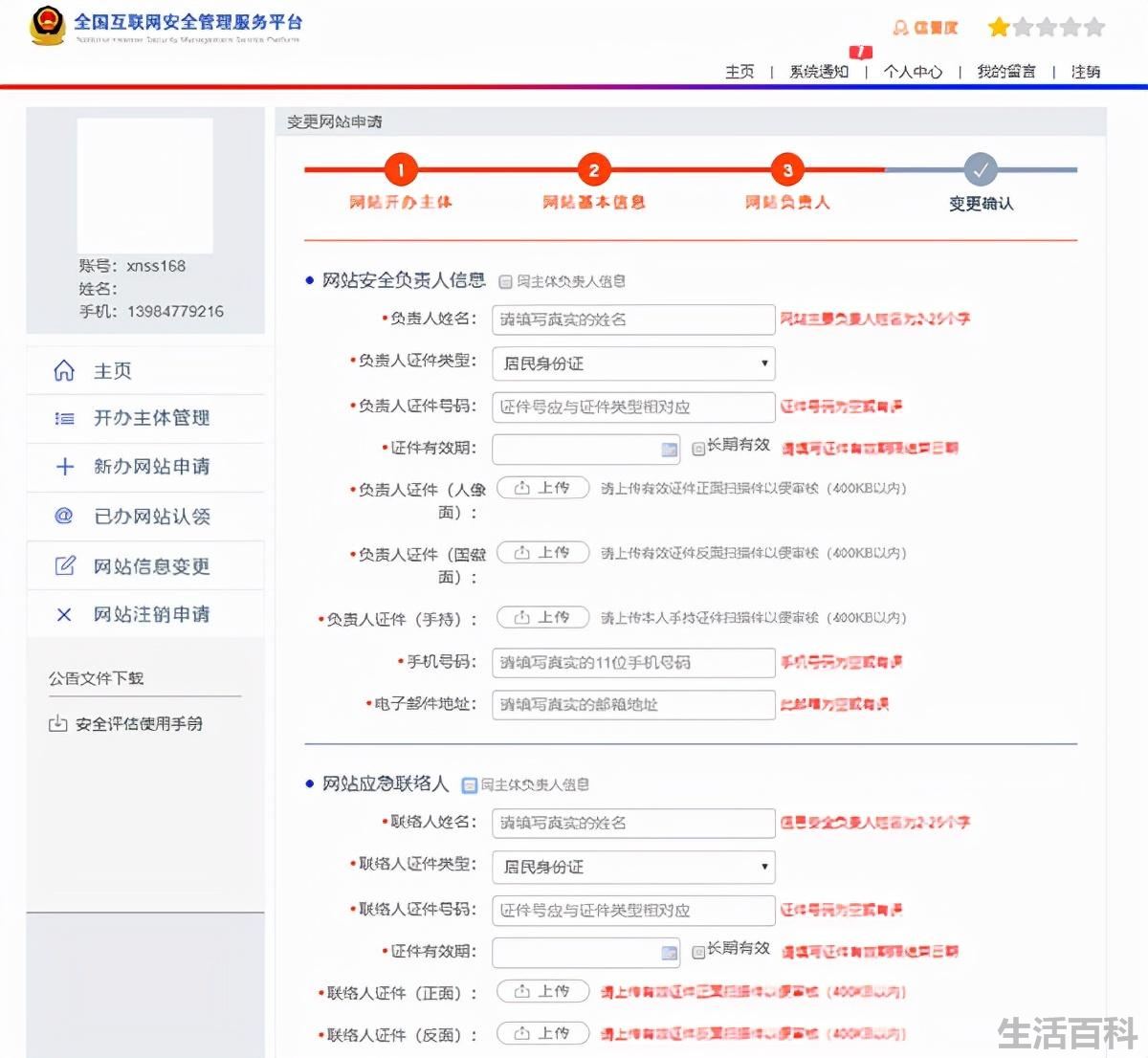Viewport: 1148px width, 1058px height.
Task: Upload 联络人证件 反面 file
Action: pyautogui.click(x=542, y=1034)
